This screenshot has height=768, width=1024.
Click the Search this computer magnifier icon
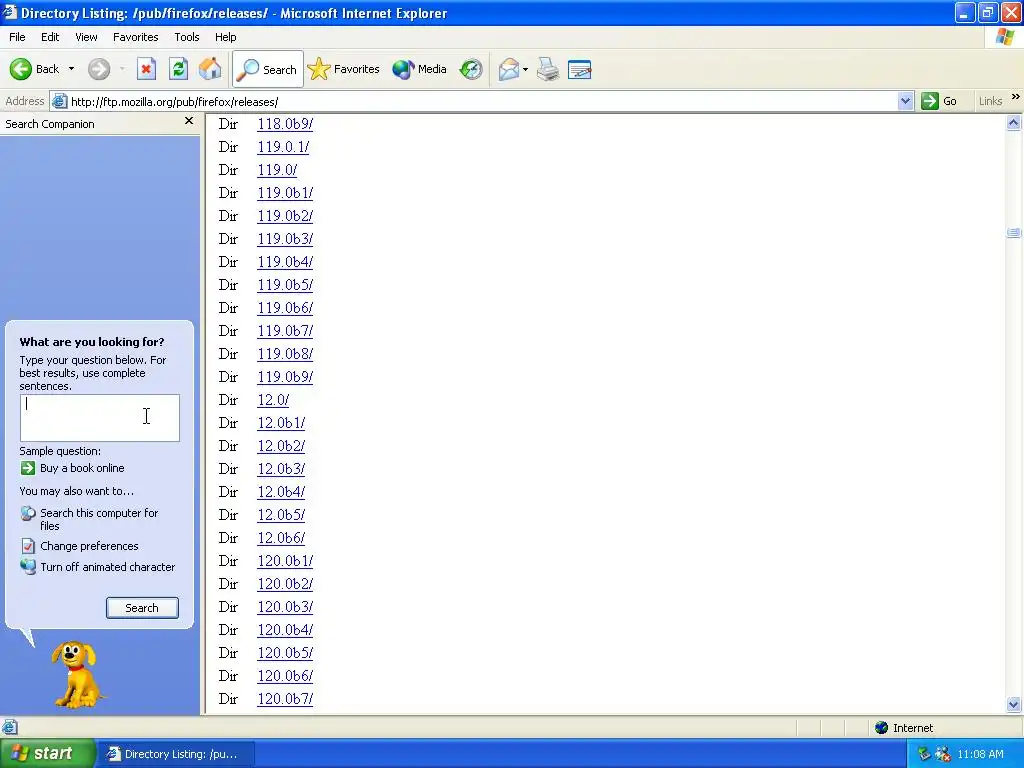[27, 514]
